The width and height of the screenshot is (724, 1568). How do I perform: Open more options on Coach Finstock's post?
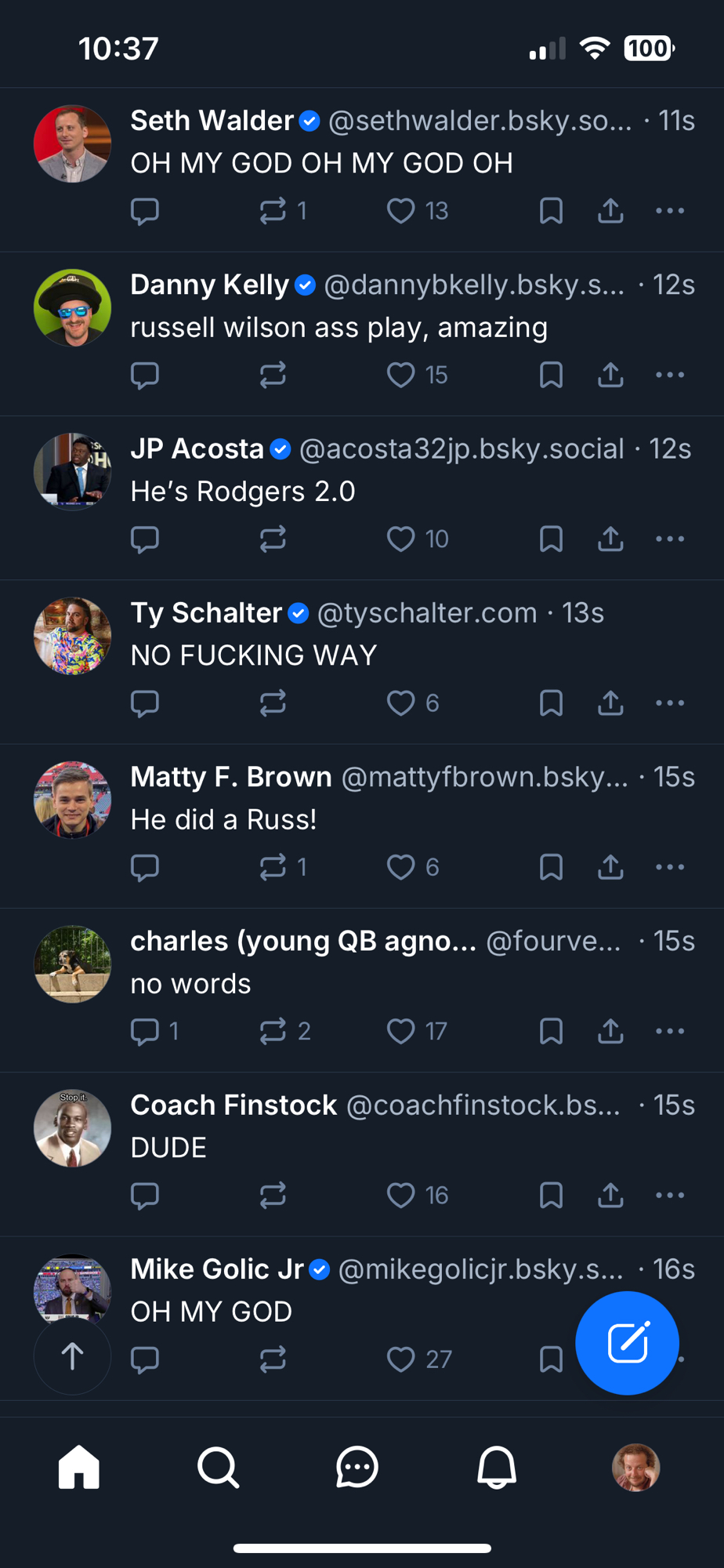[670, 1195]
